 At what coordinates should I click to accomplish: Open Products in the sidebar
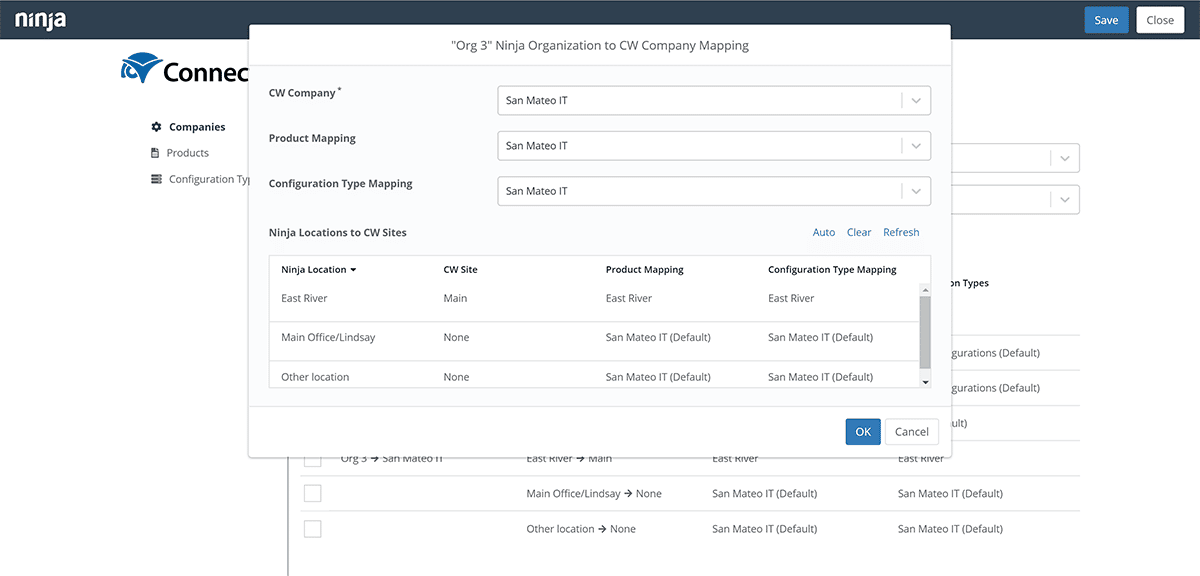point(187,153)
